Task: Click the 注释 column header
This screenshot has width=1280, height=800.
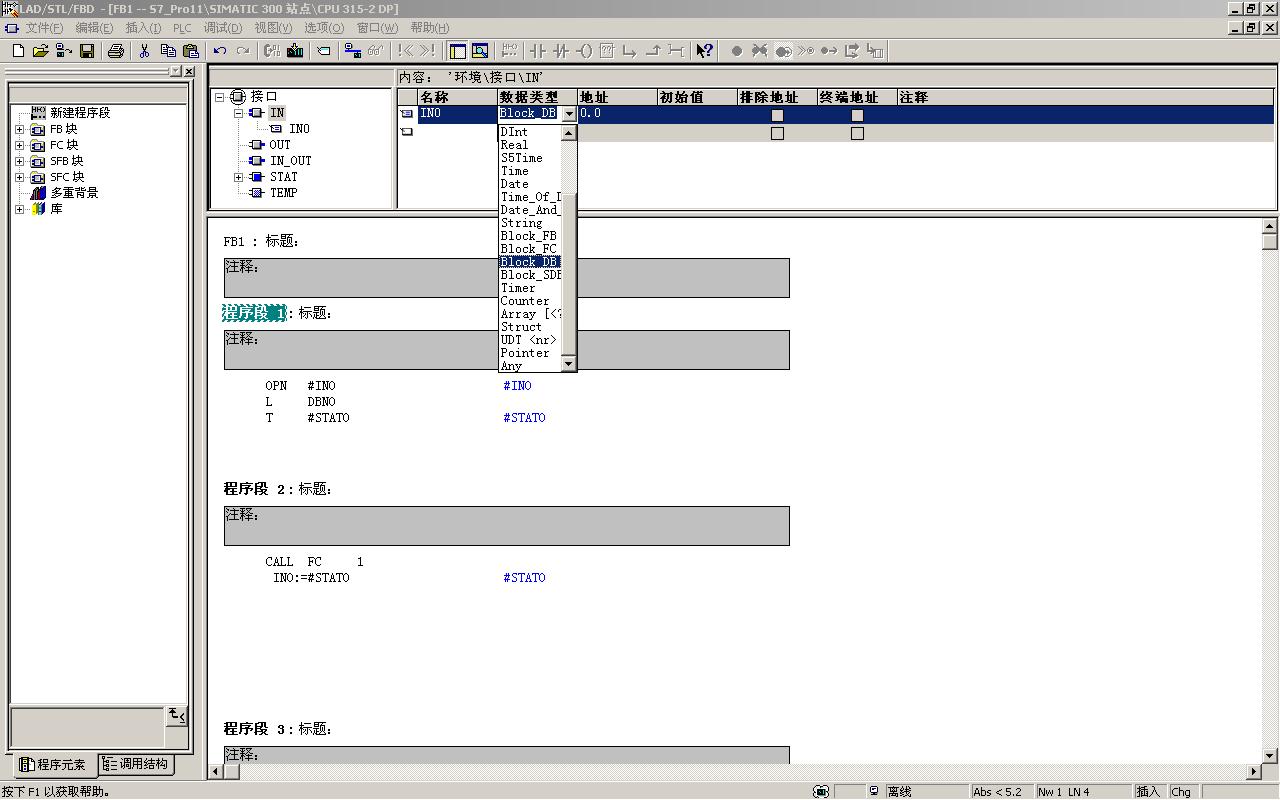Action: click(1086, 97)
